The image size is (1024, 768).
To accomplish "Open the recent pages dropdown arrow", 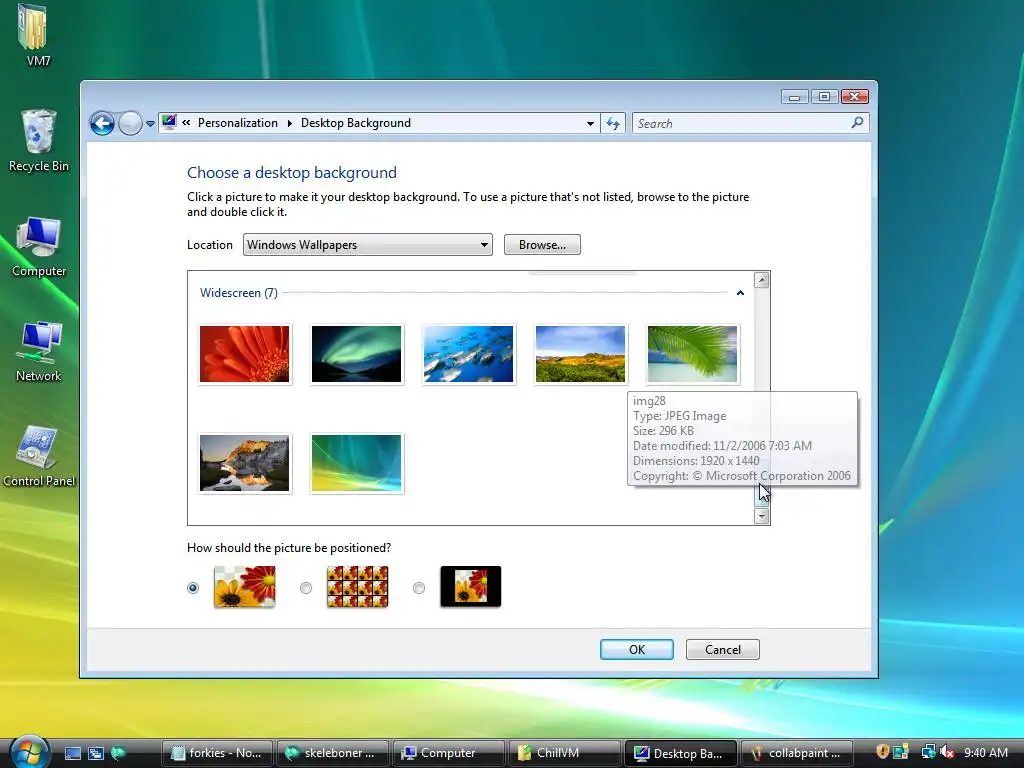I will 150,123.
